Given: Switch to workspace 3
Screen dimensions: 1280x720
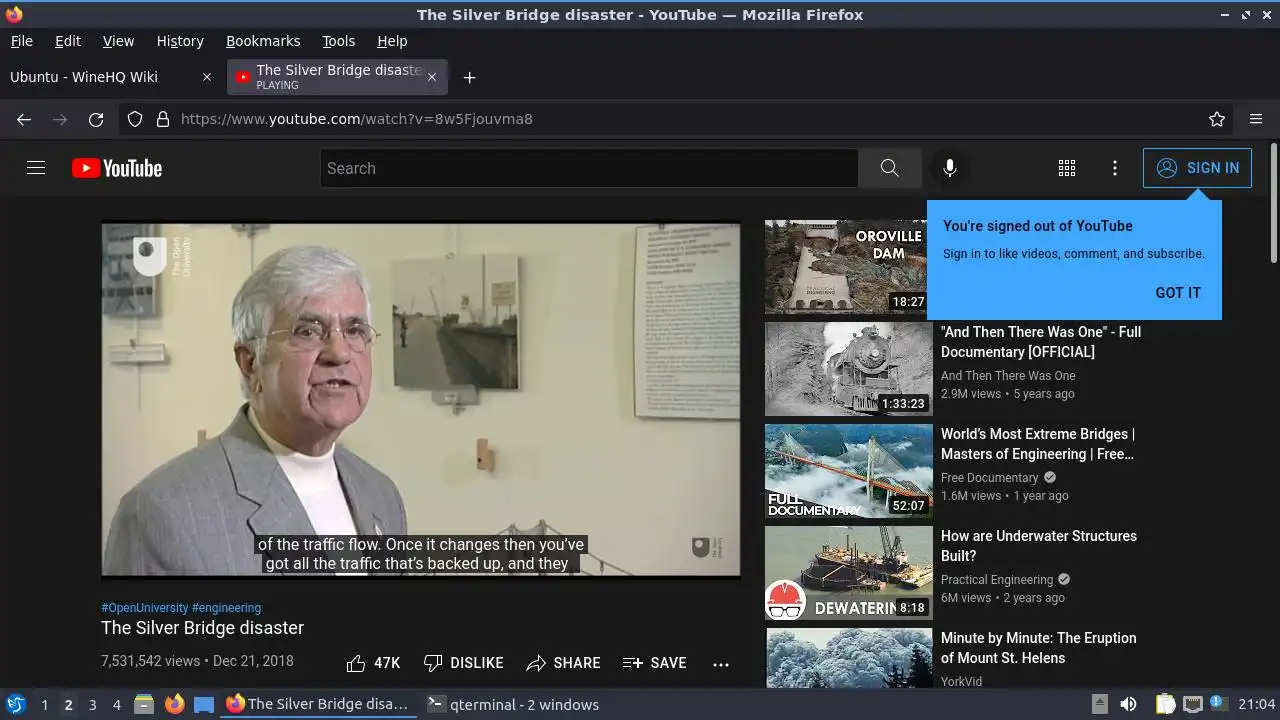Looking at the screenshot, I should (x=92, y=705).
